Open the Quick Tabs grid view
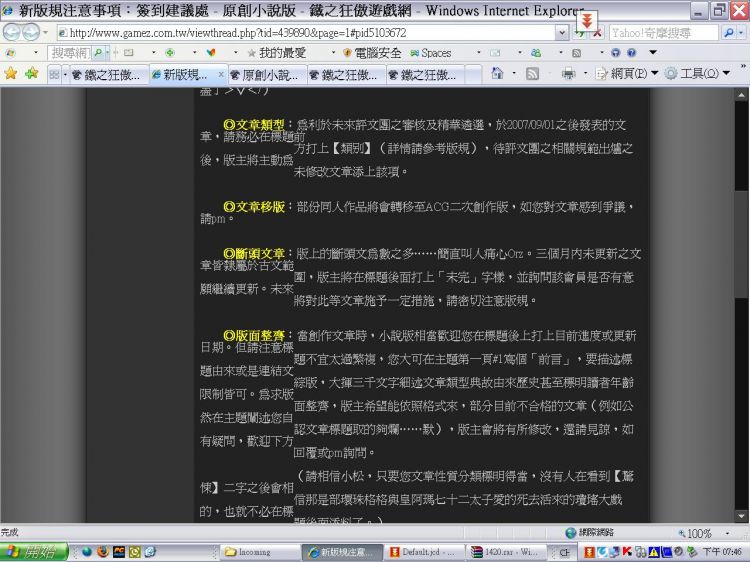750x562 pixels. click(x=54, y=75)
